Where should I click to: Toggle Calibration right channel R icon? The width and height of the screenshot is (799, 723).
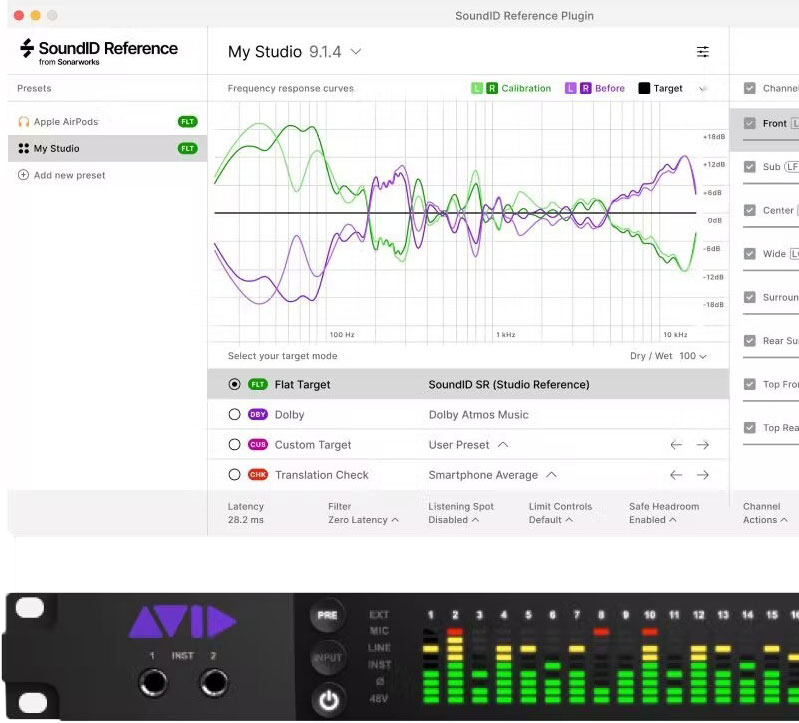click(492, 88)
